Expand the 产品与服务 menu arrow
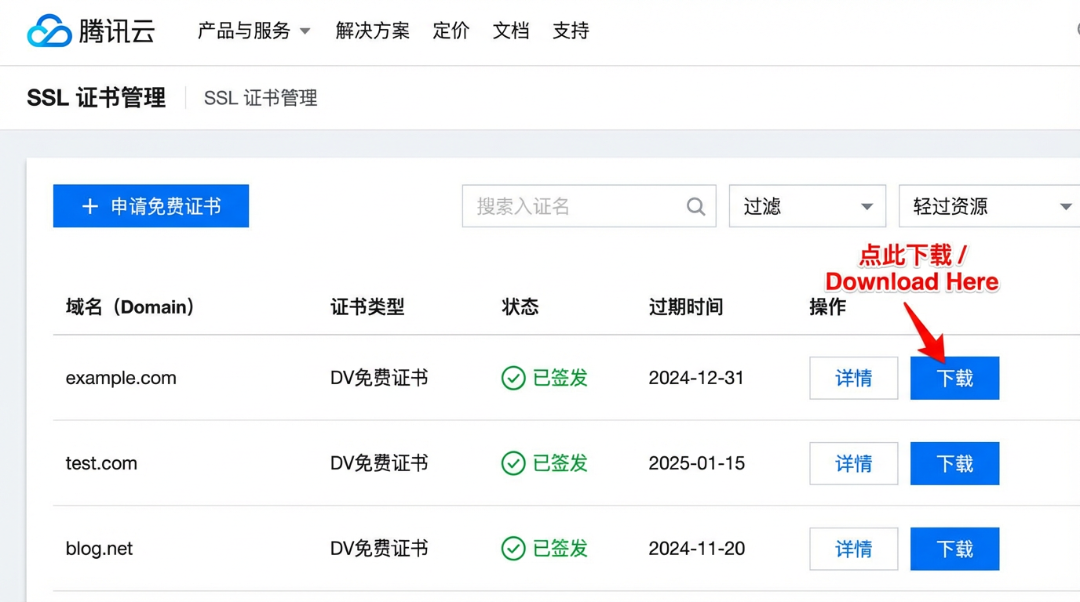This screenshot has height=602, width=1080. point(305,31)
